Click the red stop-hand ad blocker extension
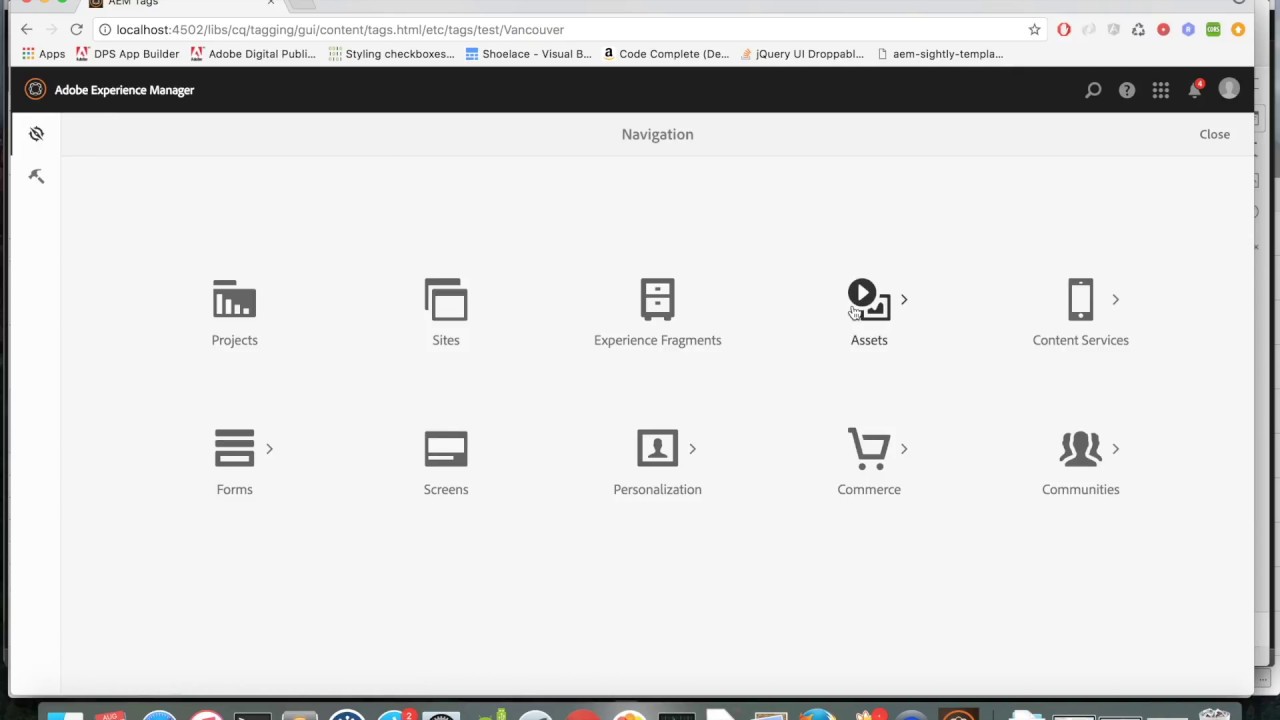Screen dimensions: 1280x720 [x=1064, y=30]
